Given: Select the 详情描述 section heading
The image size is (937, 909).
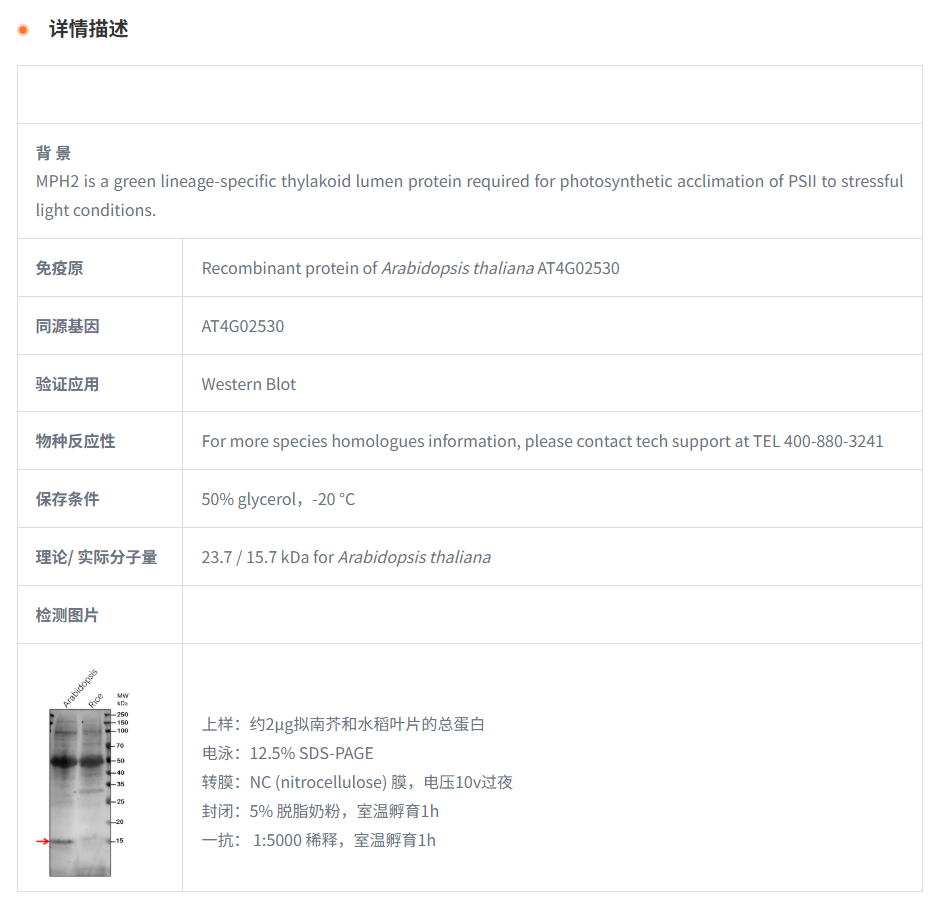Looking at the screenshot, I should coord(89,29).
